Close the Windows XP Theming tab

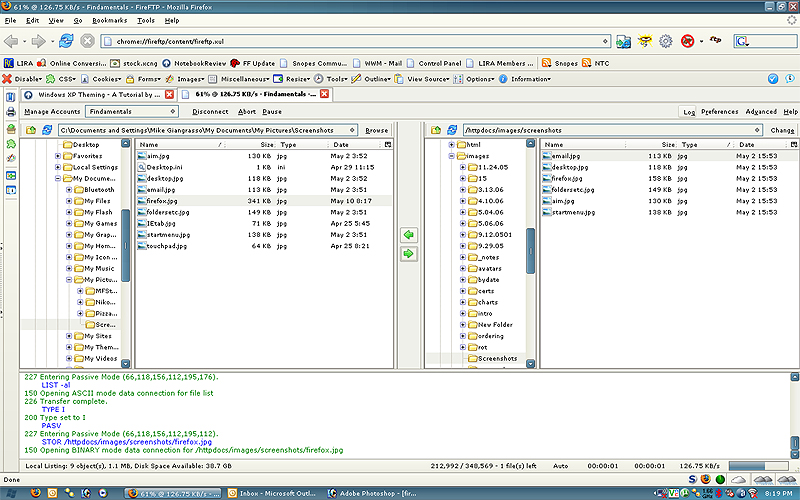(169, 94)
